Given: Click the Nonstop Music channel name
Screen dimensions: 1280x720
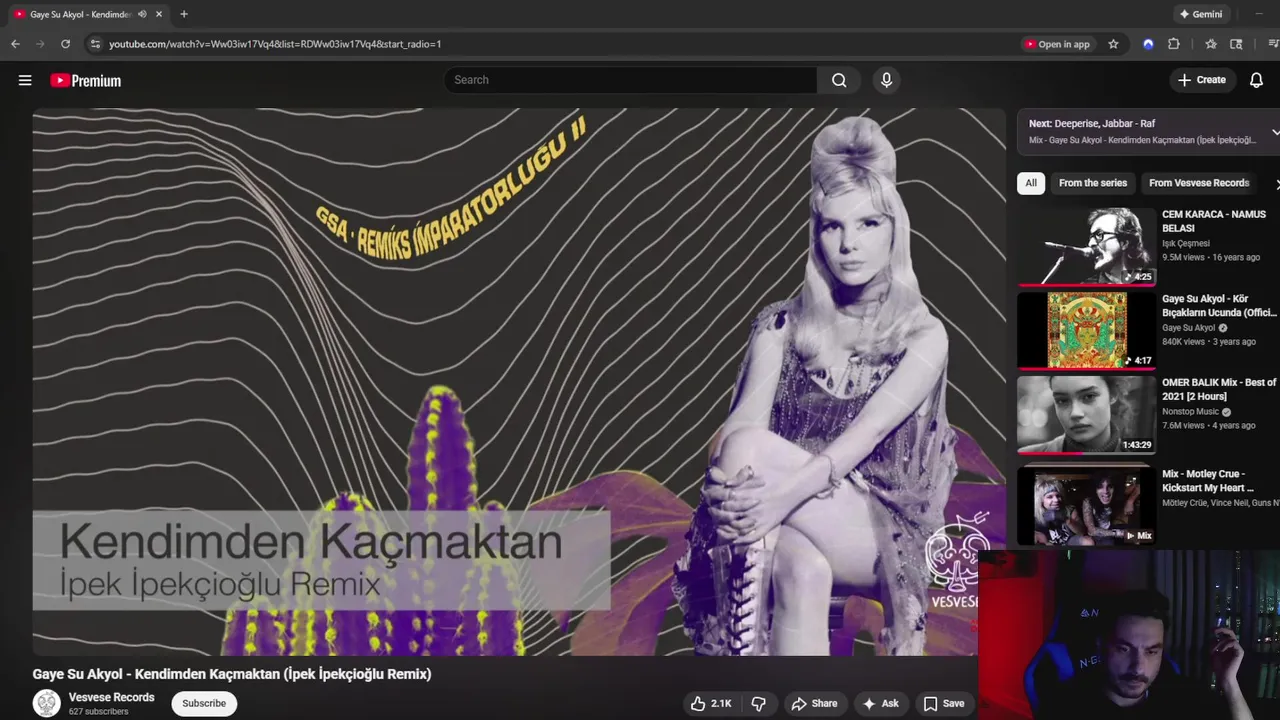Looking at the screenshot, I should pyautogui.click(x=1190, y=411).
